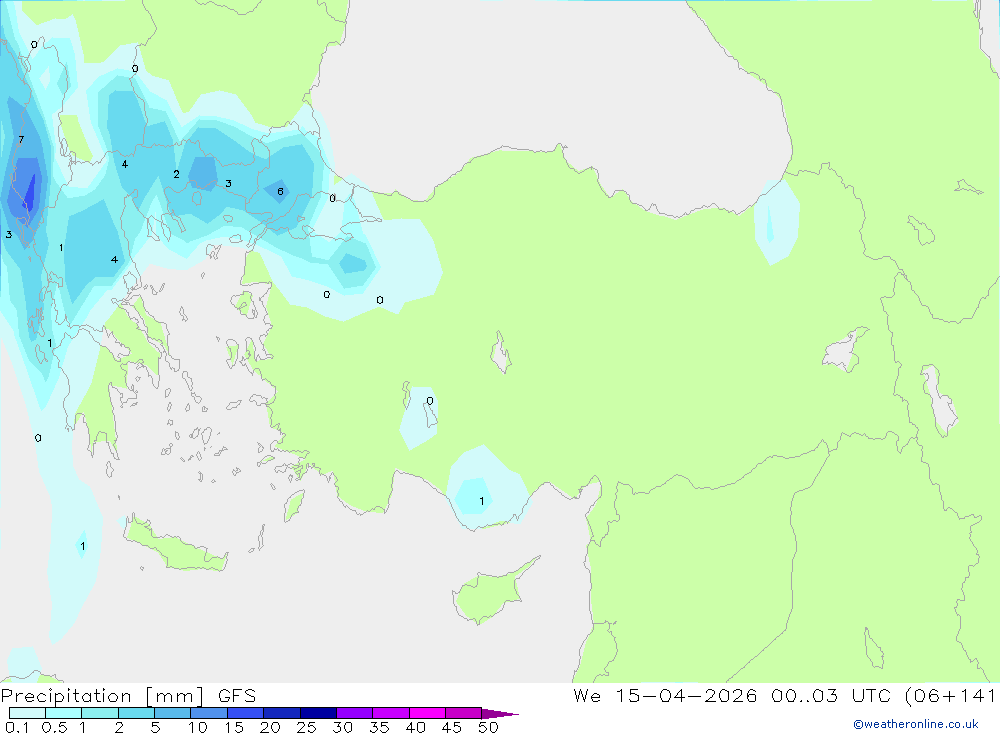
Task: Click the '0.1' legend scale label
Action: point(17,727)
